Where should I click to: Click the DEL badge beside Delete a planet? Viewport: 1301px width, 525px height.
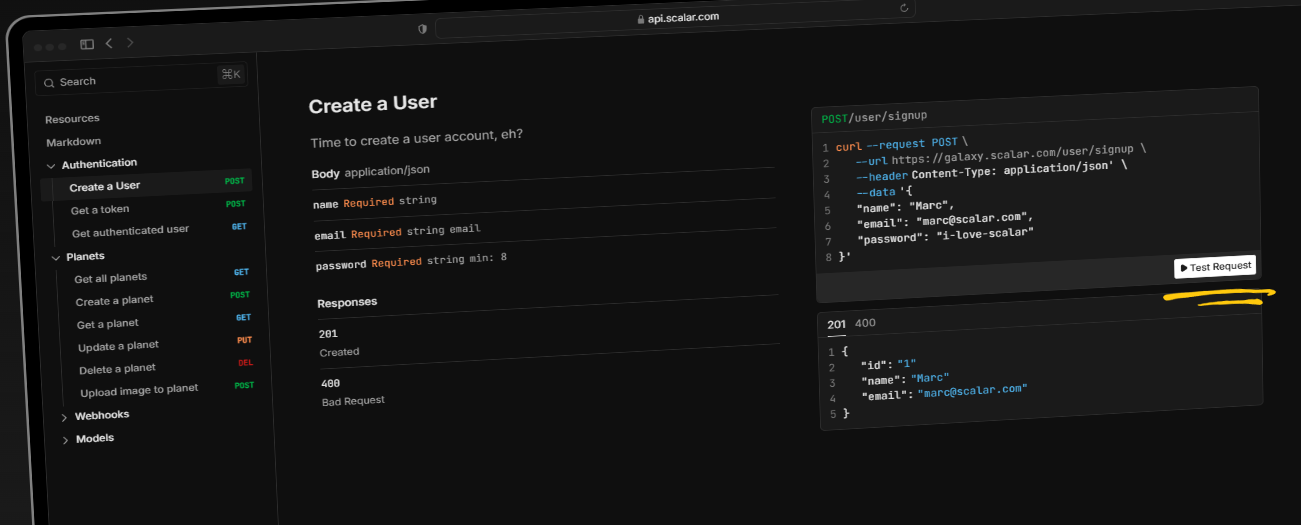(246, 362)
